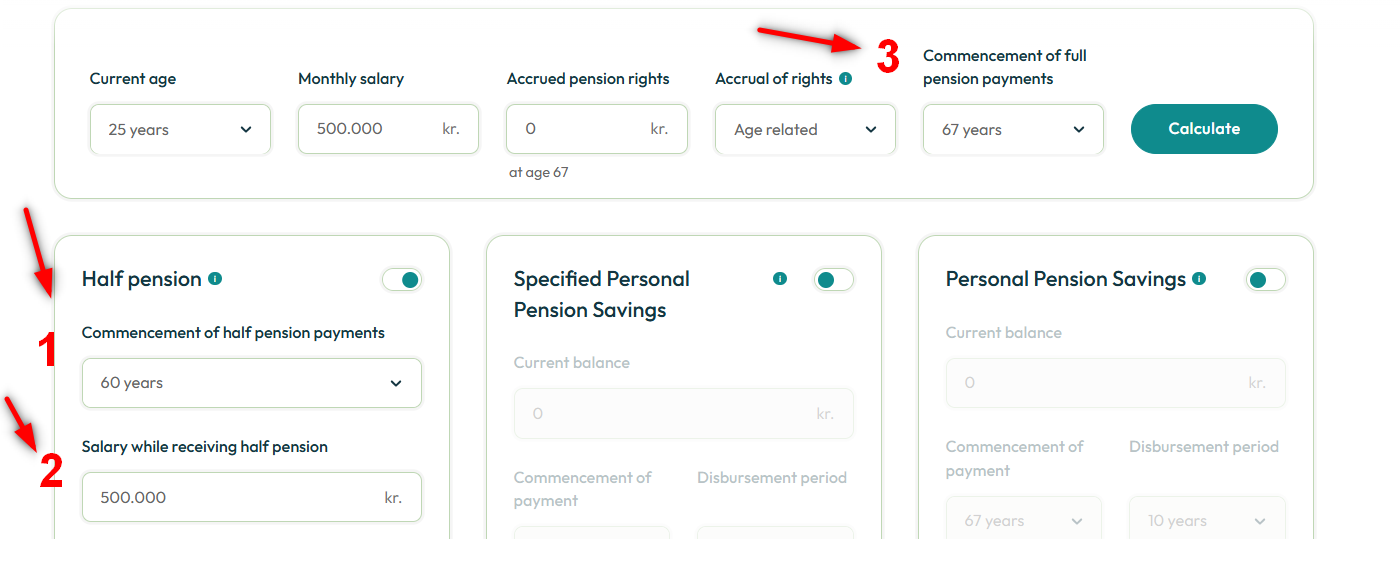This screenshot has width=1400, height=562.
Task: Click info icon beside Half pension heading
Action: (215, 278)
